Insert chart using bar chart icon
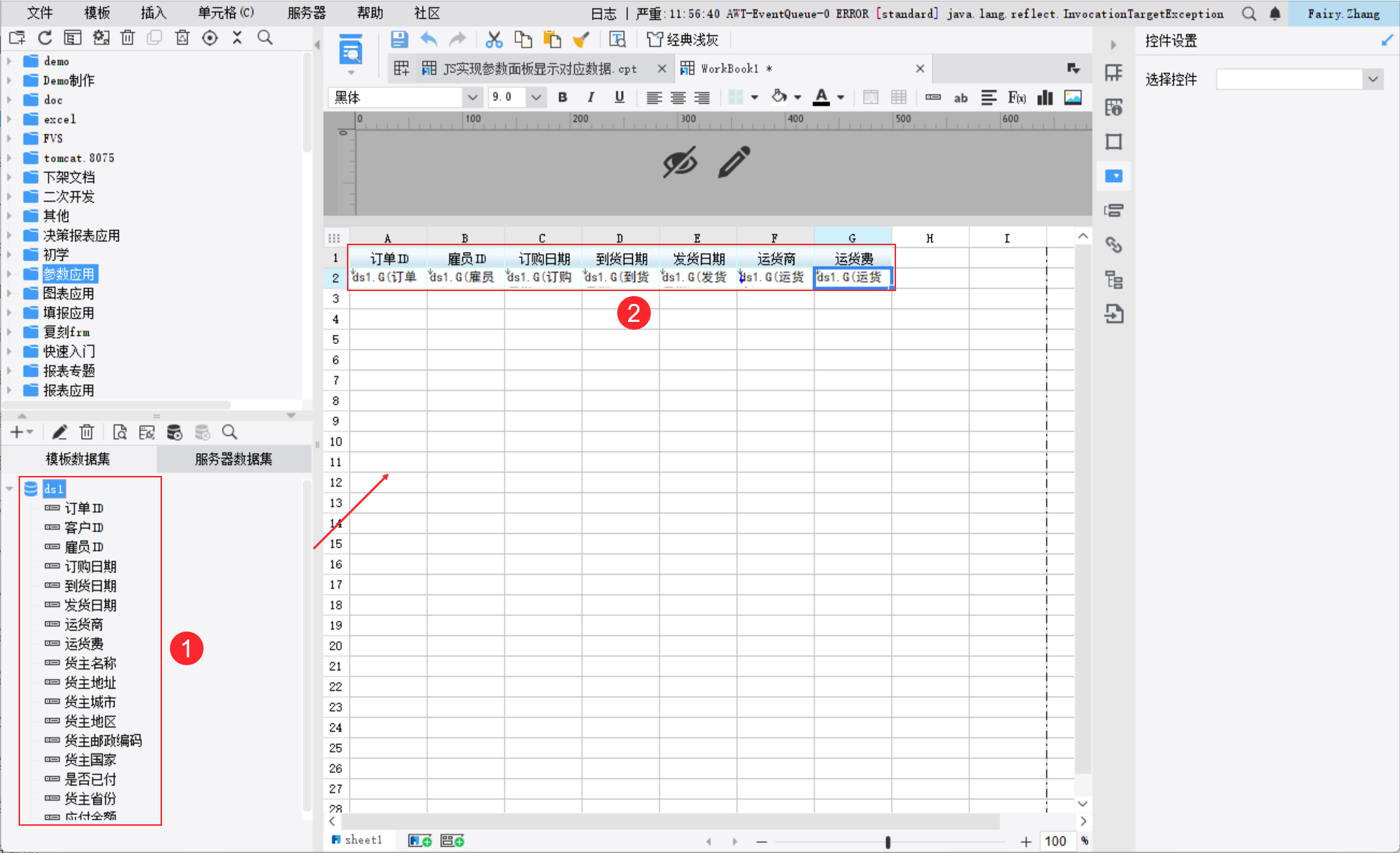 point(1045,97)
